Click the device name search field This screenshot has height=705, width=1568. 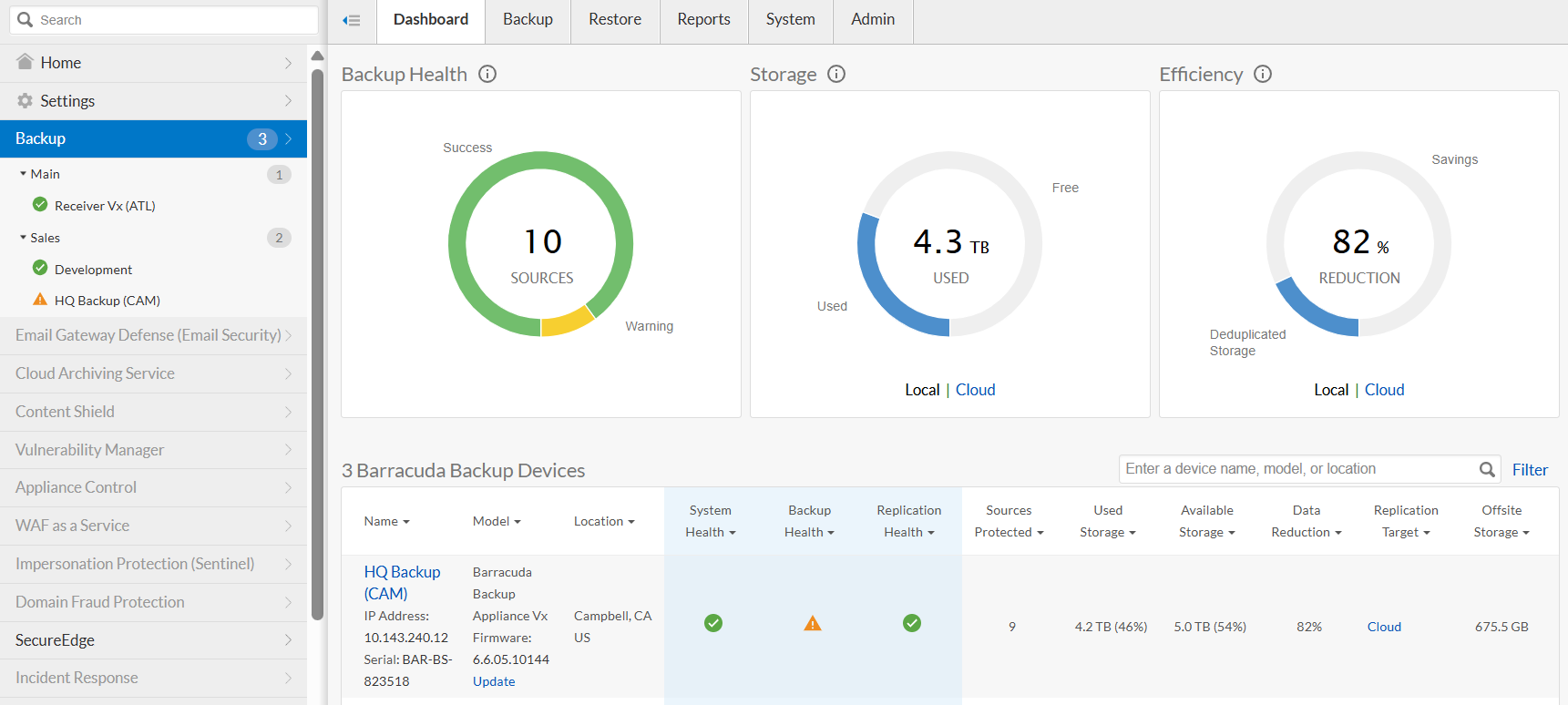1298,469
